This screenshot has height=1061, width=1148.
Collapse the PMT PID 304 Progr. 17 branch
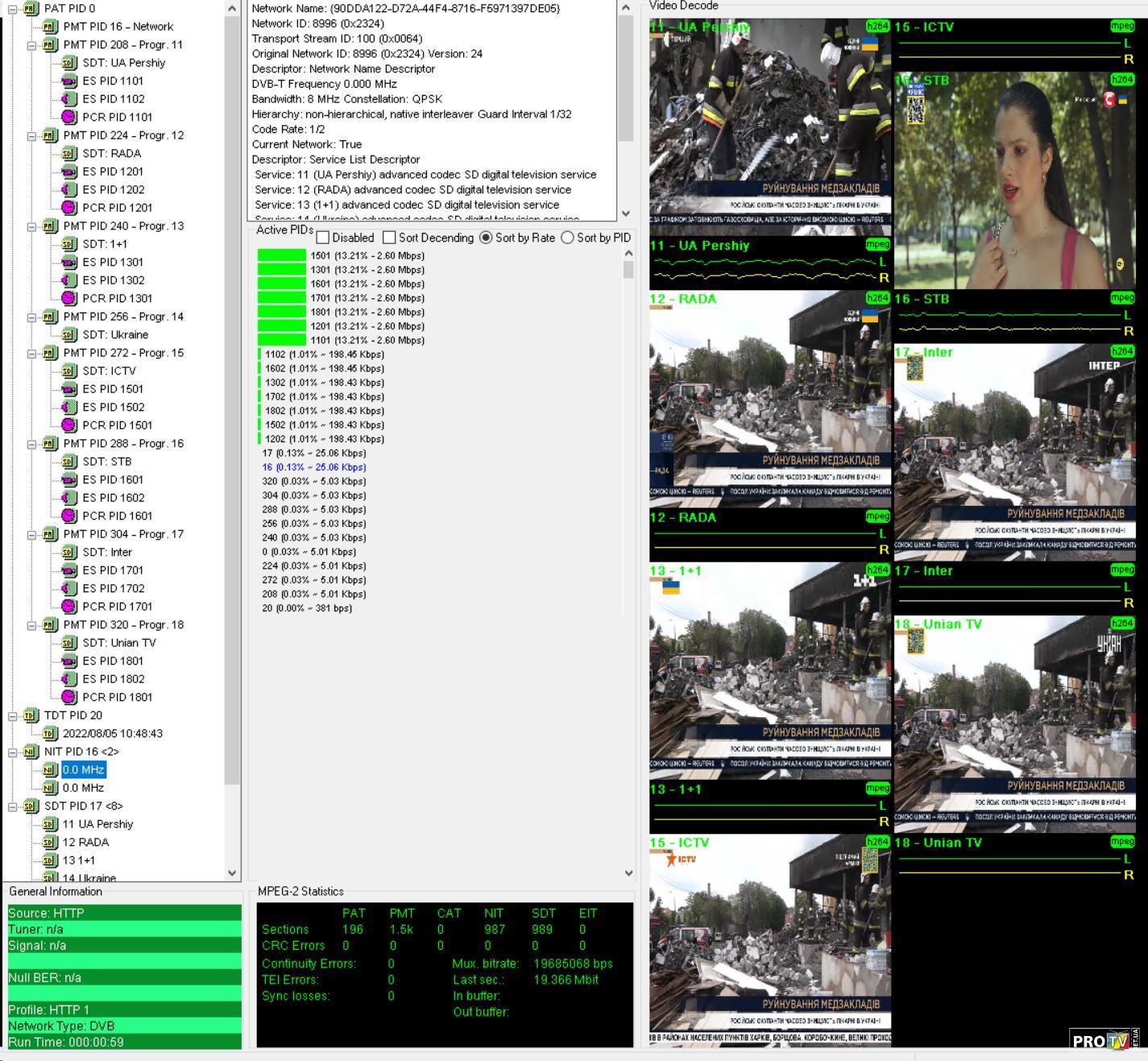click(31, 535)
